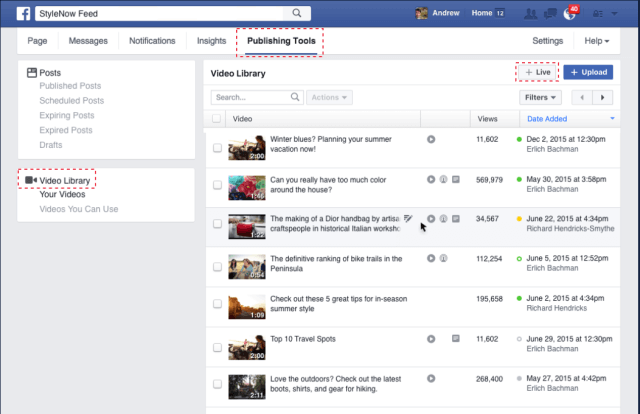The width and height of the screenshot is (640, 414).
Task: Switch to the Insights tab
Action: (x=211, y=41)
